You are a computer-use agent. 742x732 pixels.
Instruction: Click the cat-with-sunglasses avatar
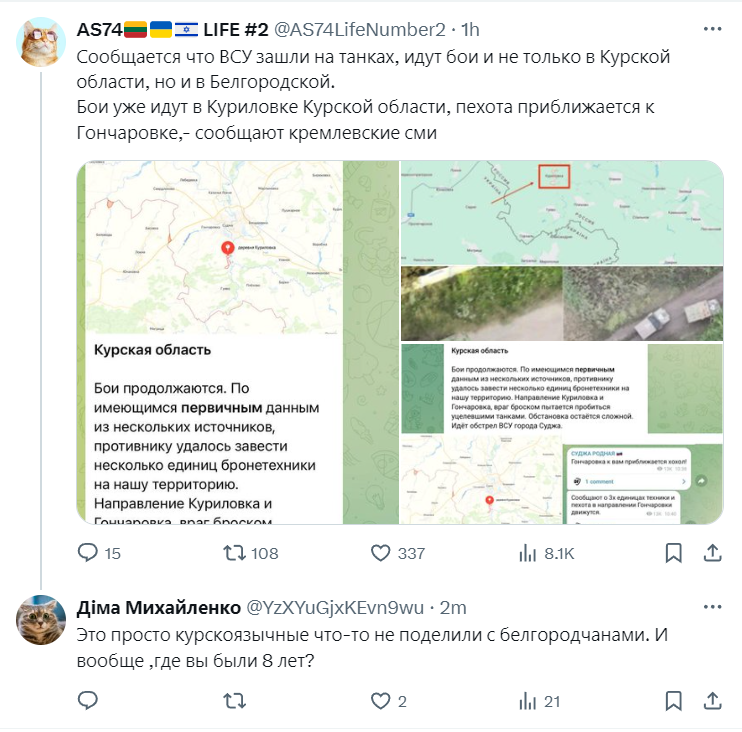(41, 42)
